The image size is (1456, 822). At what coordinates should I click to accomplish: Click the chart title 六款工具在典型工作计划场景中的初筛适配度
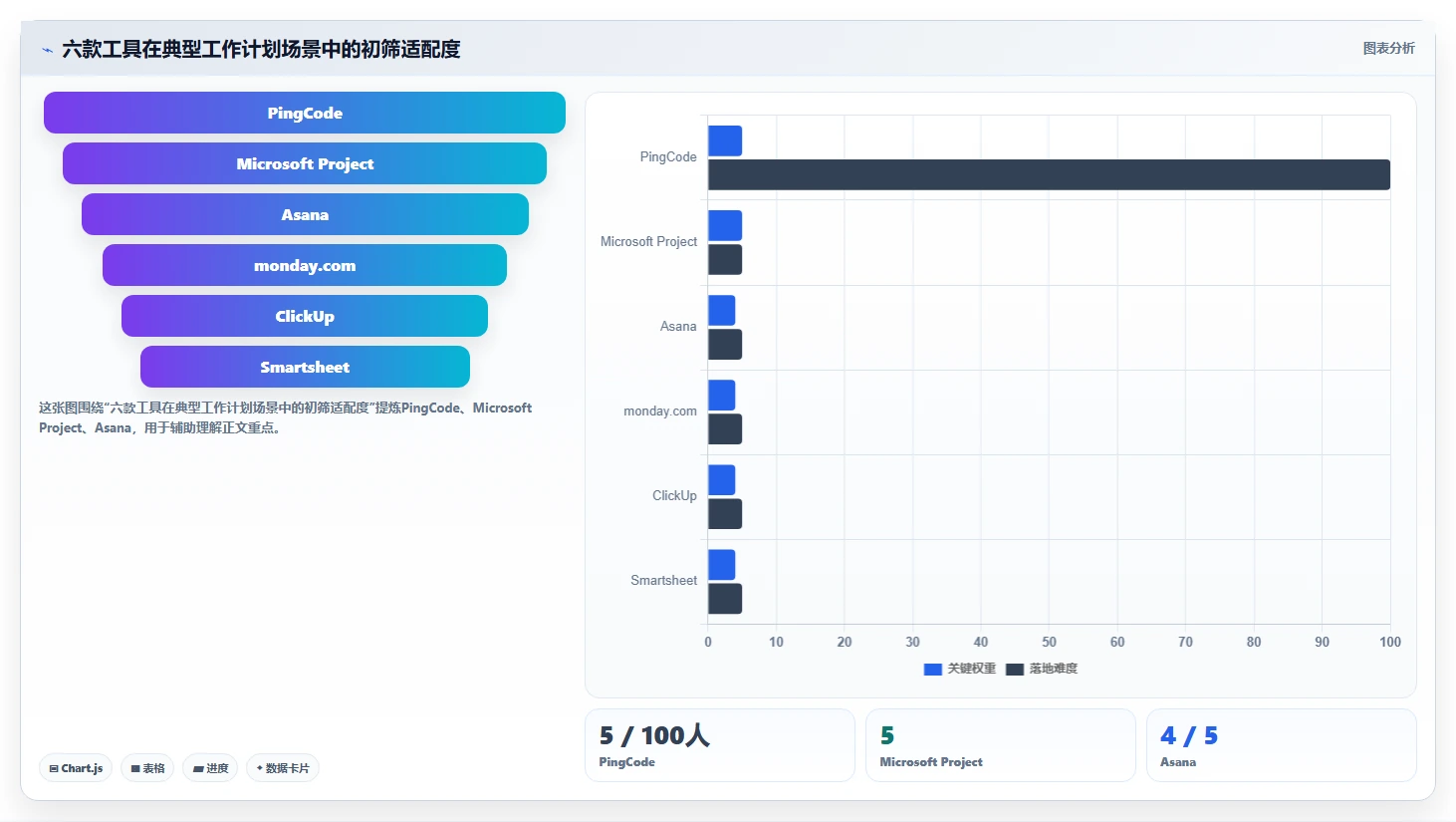(261, 49)
